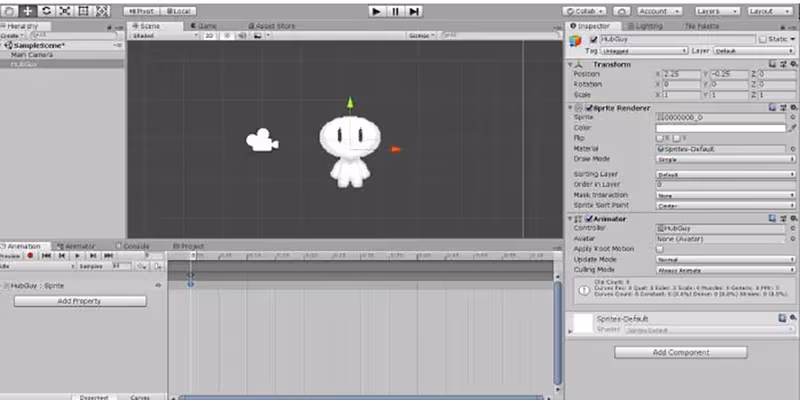The height and width of the screenshot is (400, 800).
Task: Open the Layout dropdown
Action: (769, 11)
